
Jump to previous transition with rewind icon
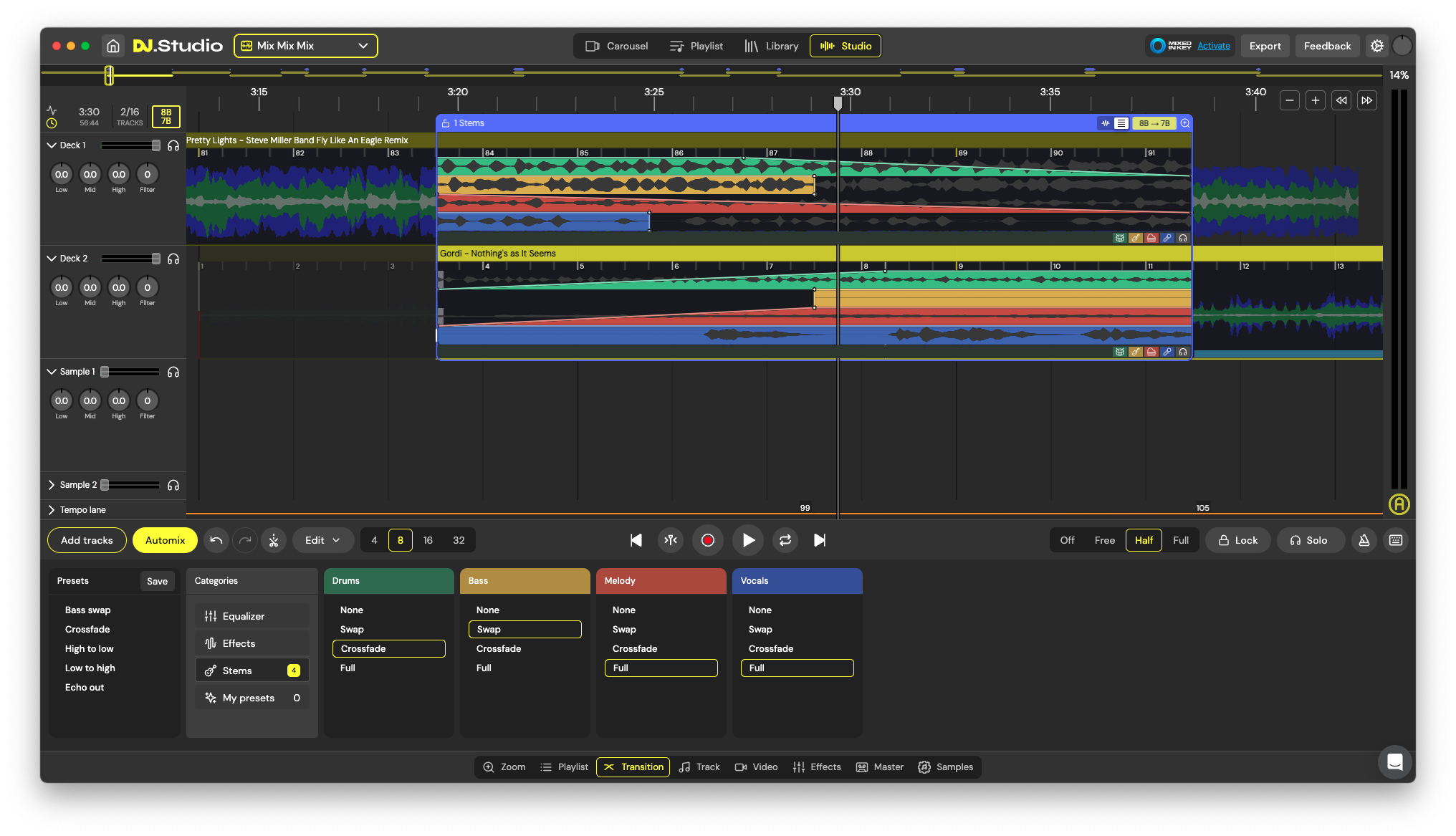coord(1341,100)
